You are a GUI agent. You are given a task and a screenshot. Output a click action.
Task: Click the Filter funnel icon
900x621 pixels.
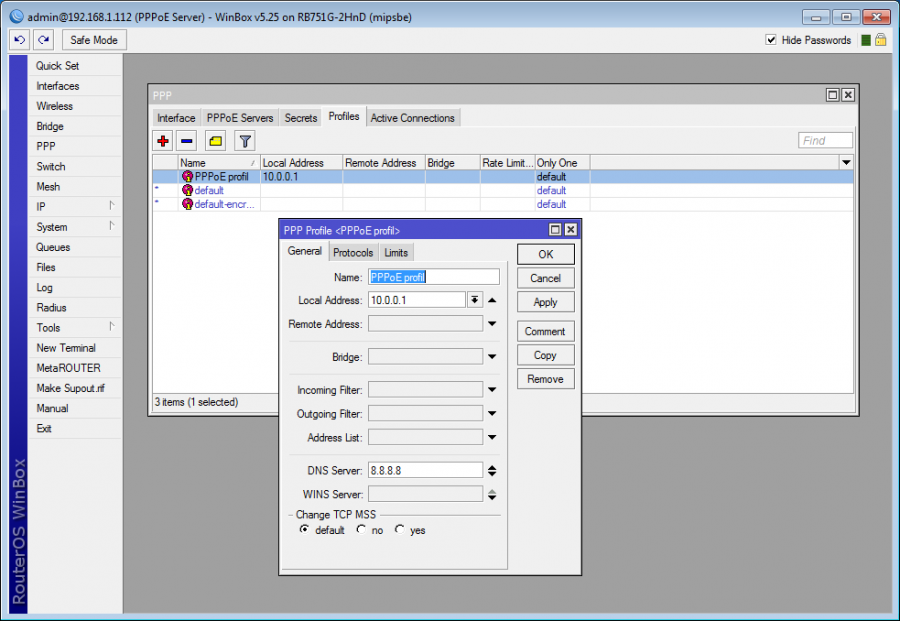click(245, 141)
